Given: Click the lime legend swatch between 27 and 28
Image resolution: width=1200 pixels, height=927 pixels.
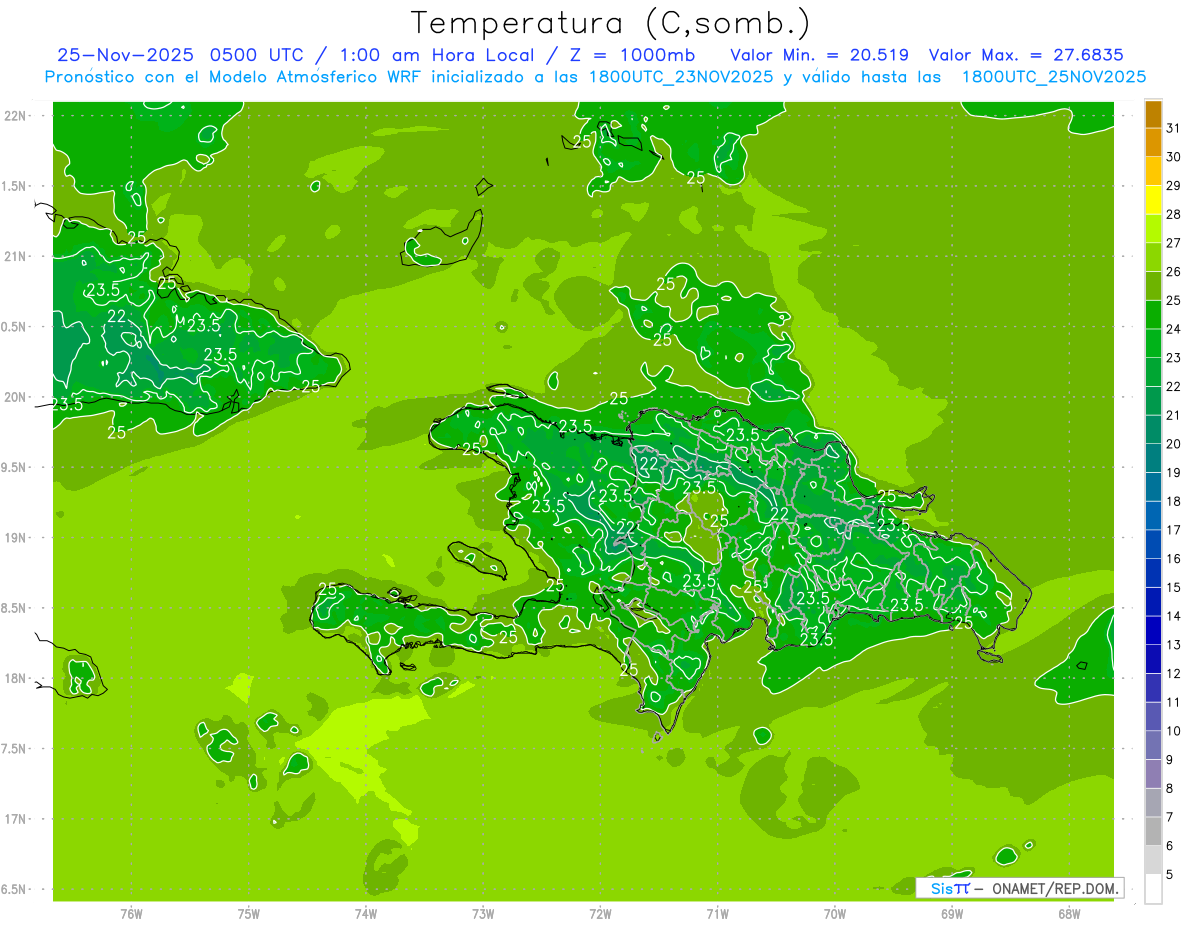Looking at the screenshot, I should coord(1153,229).
